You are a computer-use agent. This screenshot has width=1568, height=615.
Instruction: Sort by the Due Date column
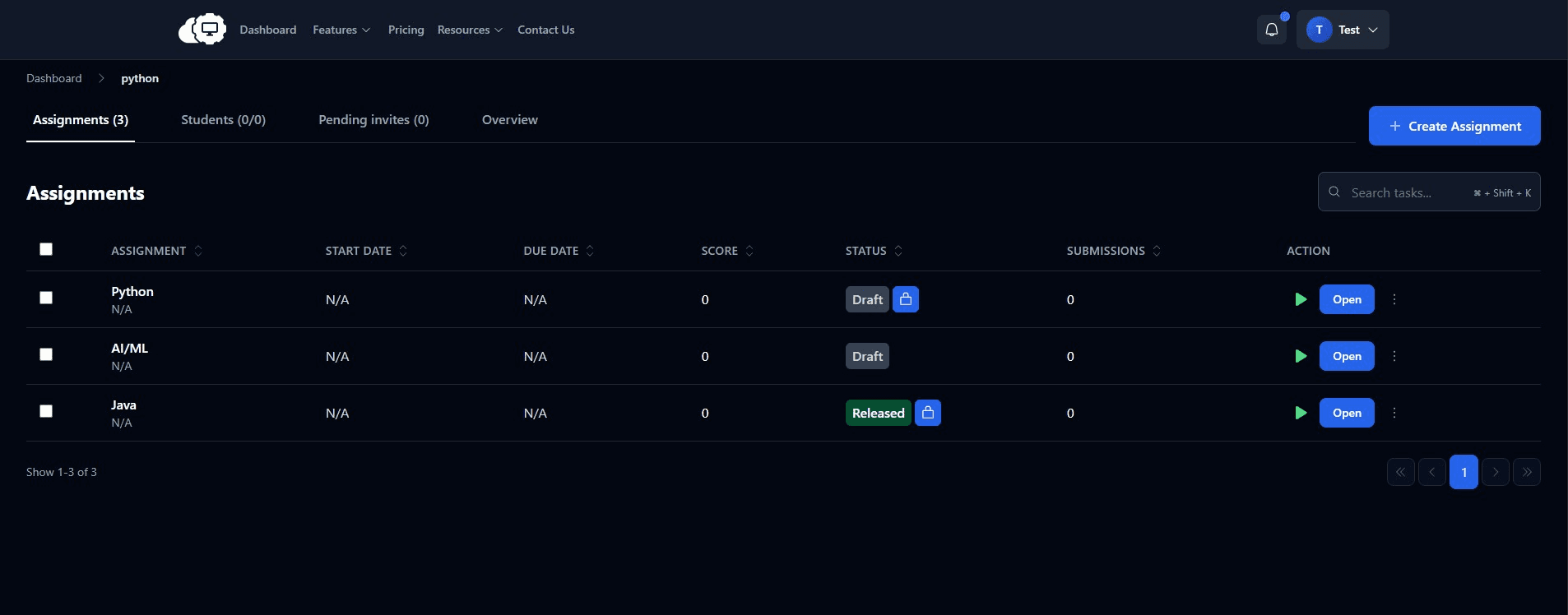click(x=590, y=251)
